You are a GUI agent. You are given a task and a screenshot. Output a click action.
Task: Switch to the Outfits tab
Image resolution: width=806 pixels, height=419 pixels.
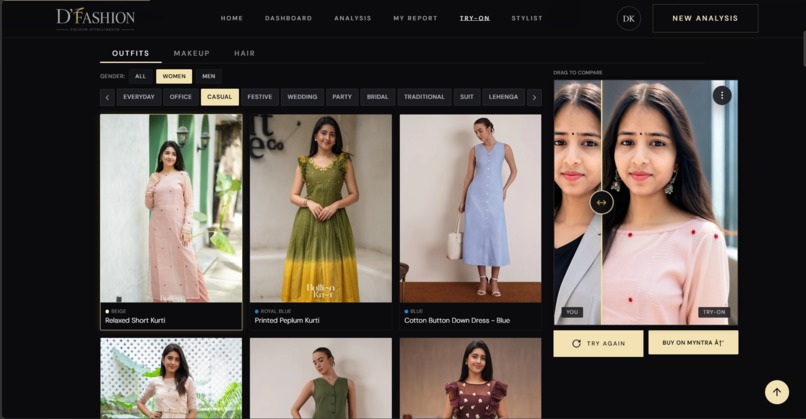click(x=131, y=53)
